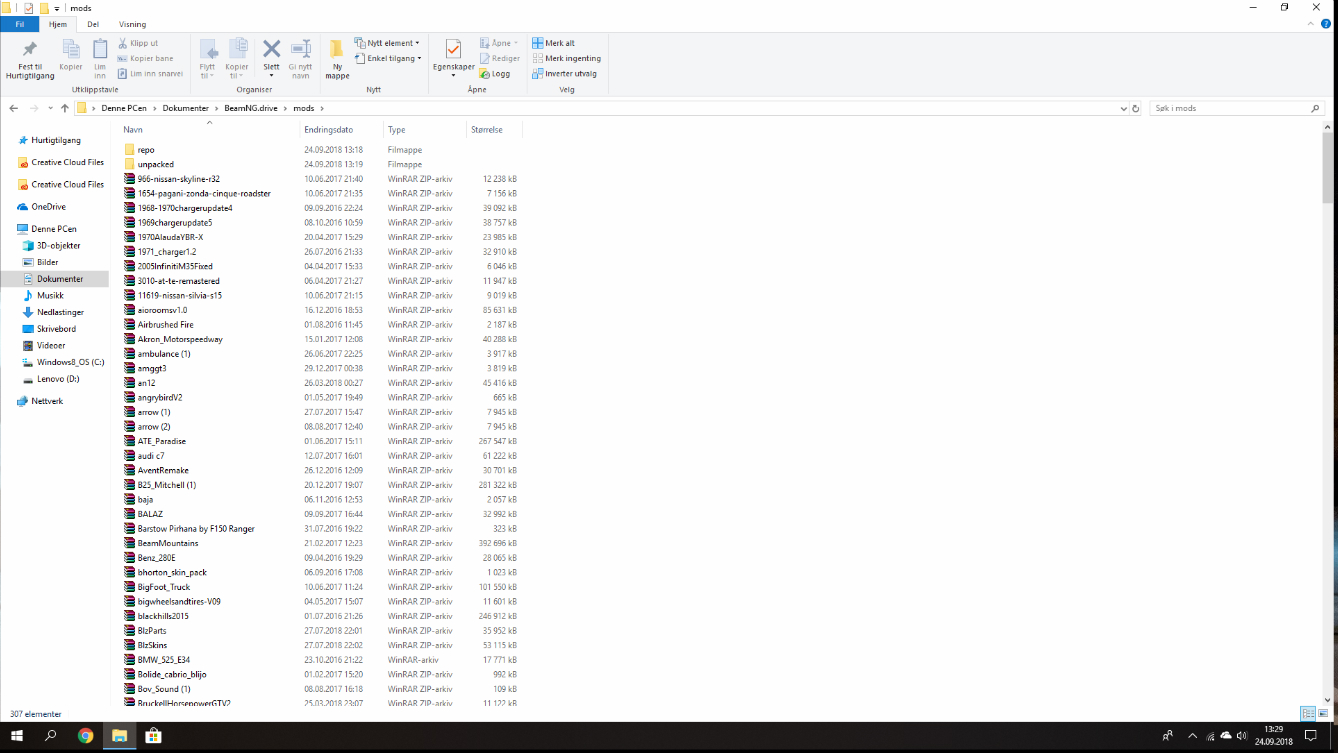
Task: Click the Gi nytt navn rename icon
Action: (x=300, y=49)
